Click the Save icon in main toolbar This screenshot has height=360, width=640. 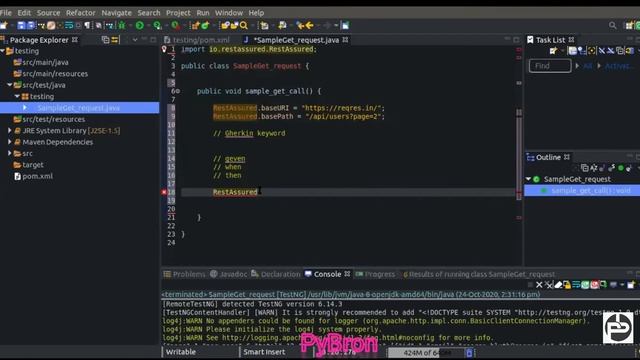click(x=21, y=25)
